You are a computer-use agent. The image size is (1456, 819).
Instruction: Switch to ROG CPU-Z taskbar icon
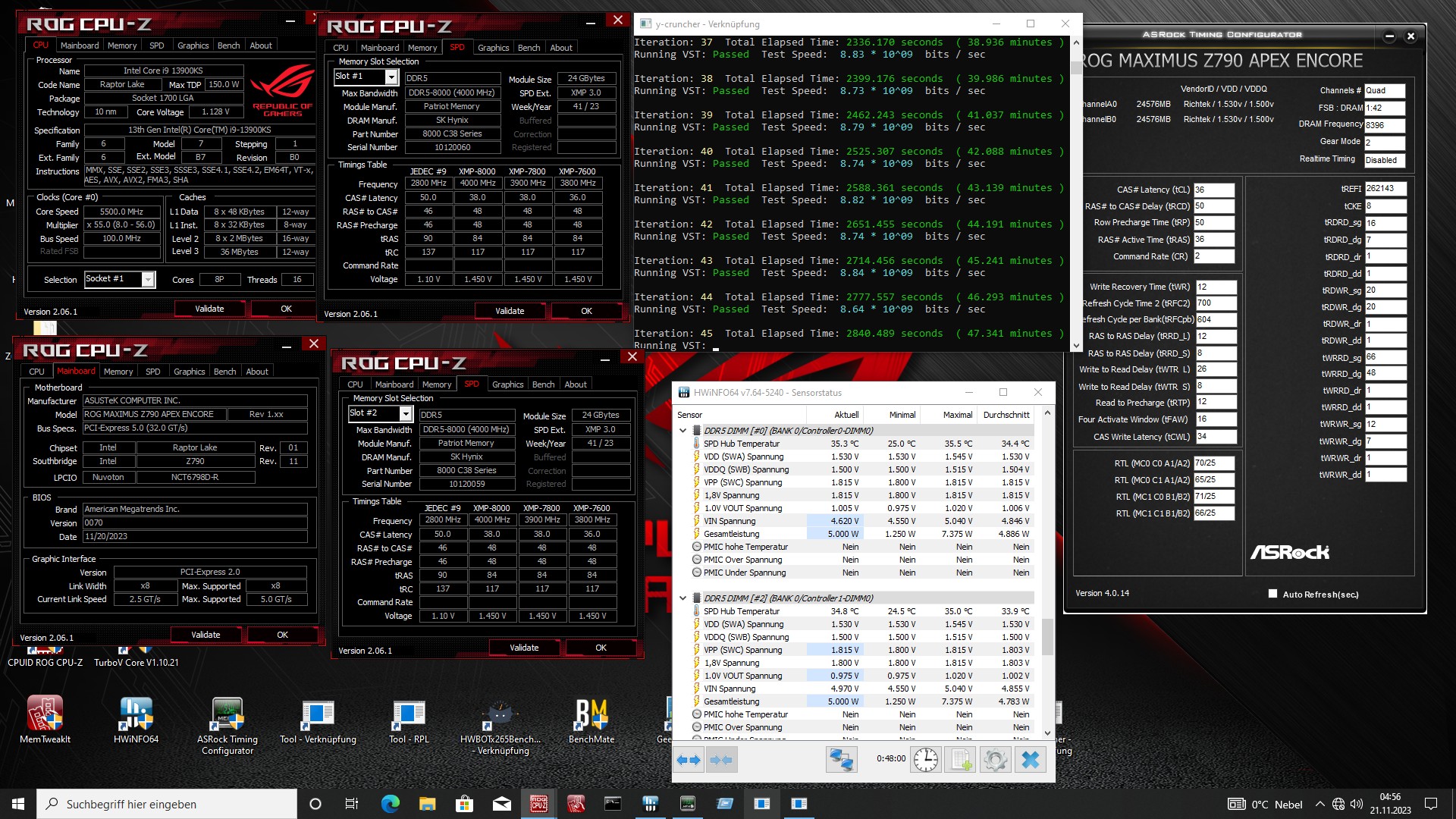pos(539,804)
